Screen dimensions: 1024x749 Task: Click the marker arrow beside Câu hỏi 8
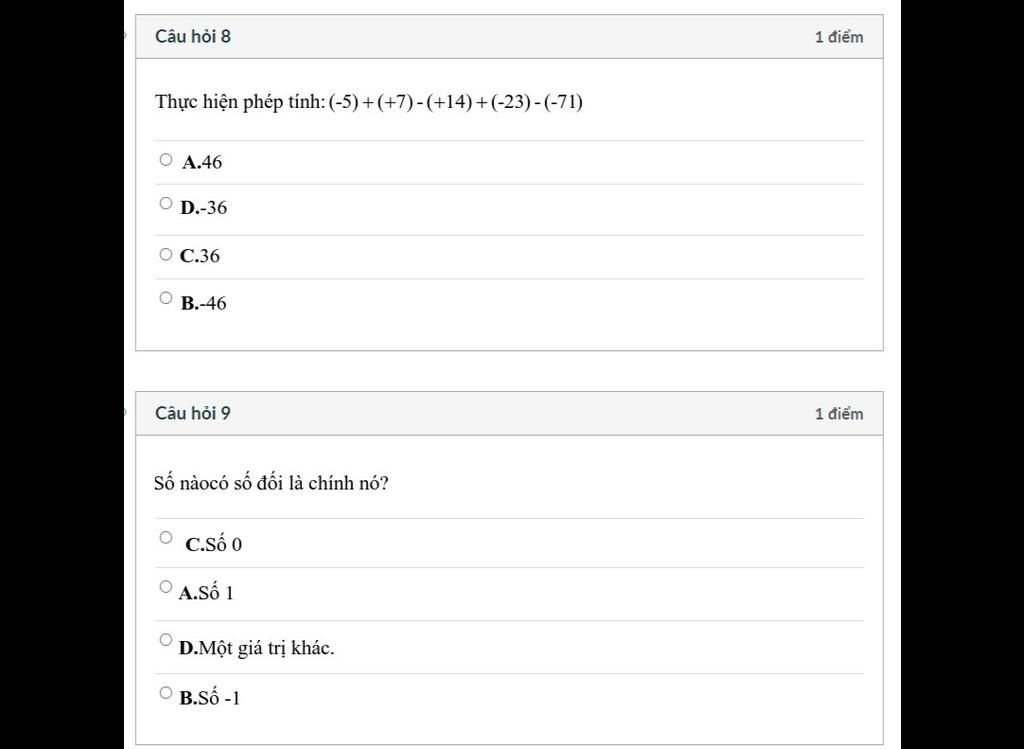click(x=125, y=36)
